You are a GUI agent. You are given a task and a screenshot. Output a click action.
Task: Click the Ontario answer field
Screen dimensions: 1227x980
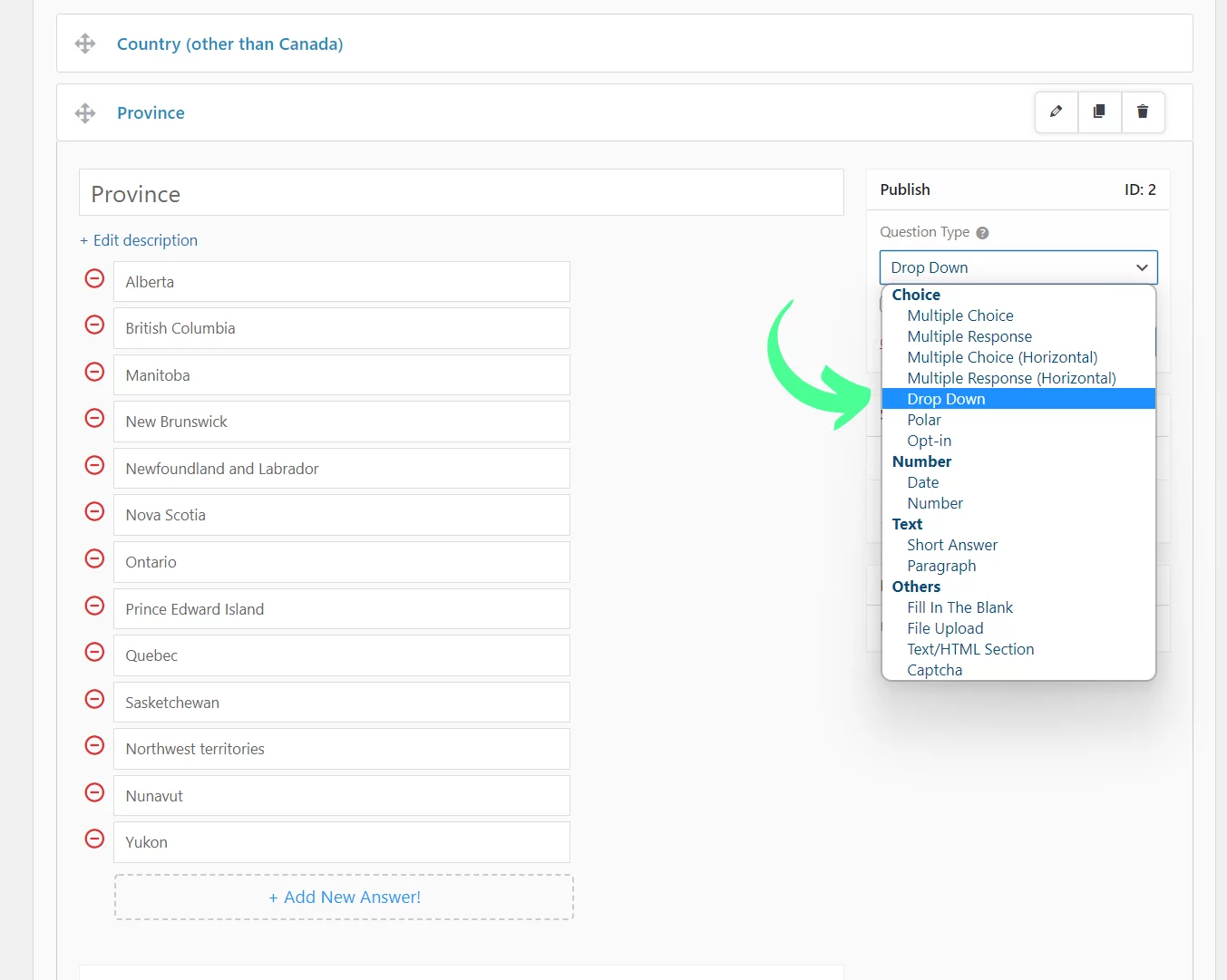pyautogui.click(x=342, y=562)
